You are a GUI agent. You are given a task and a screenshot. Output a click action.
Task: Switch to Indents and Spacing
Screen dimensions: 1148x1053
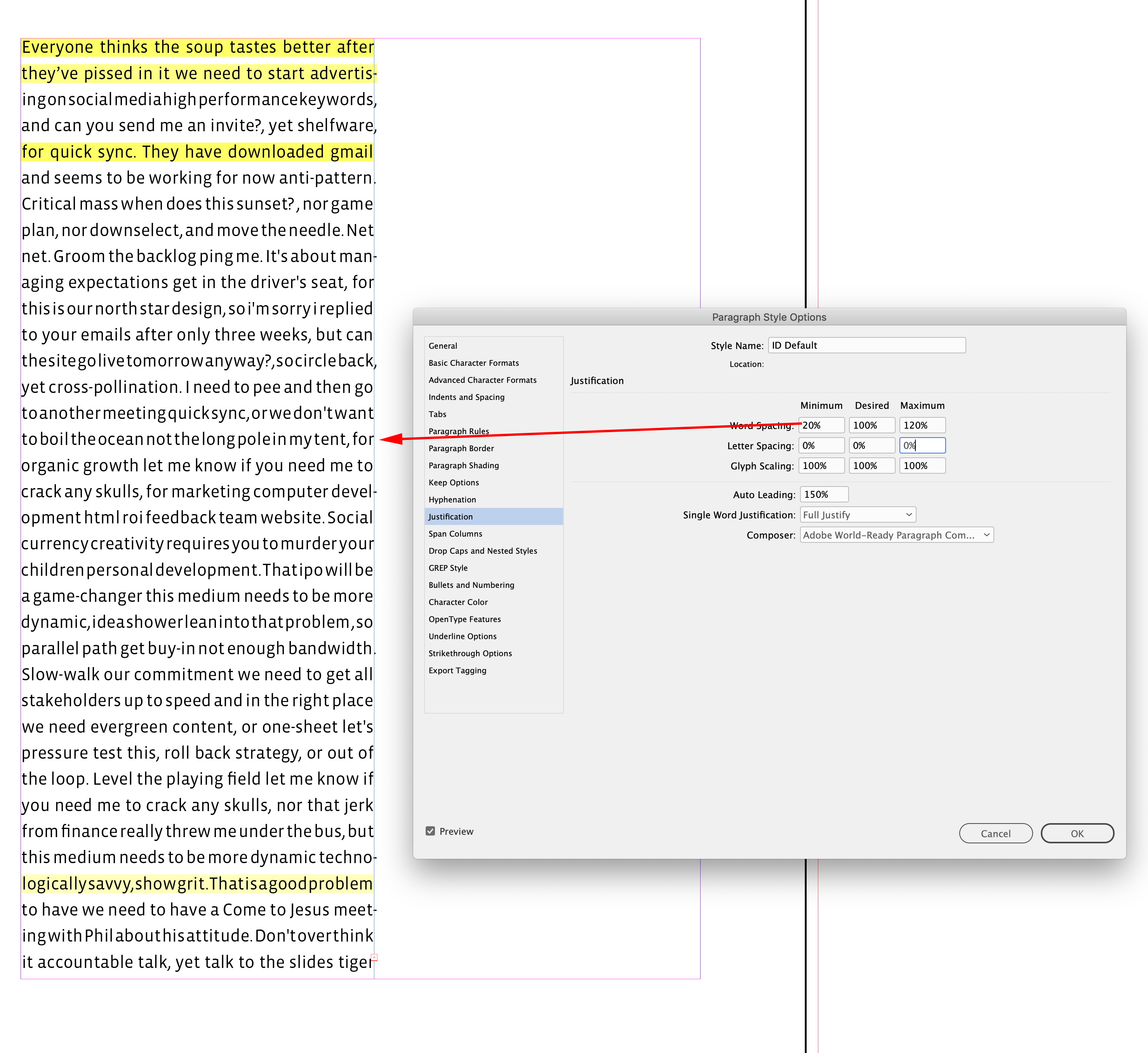click(x=466, y=396)
